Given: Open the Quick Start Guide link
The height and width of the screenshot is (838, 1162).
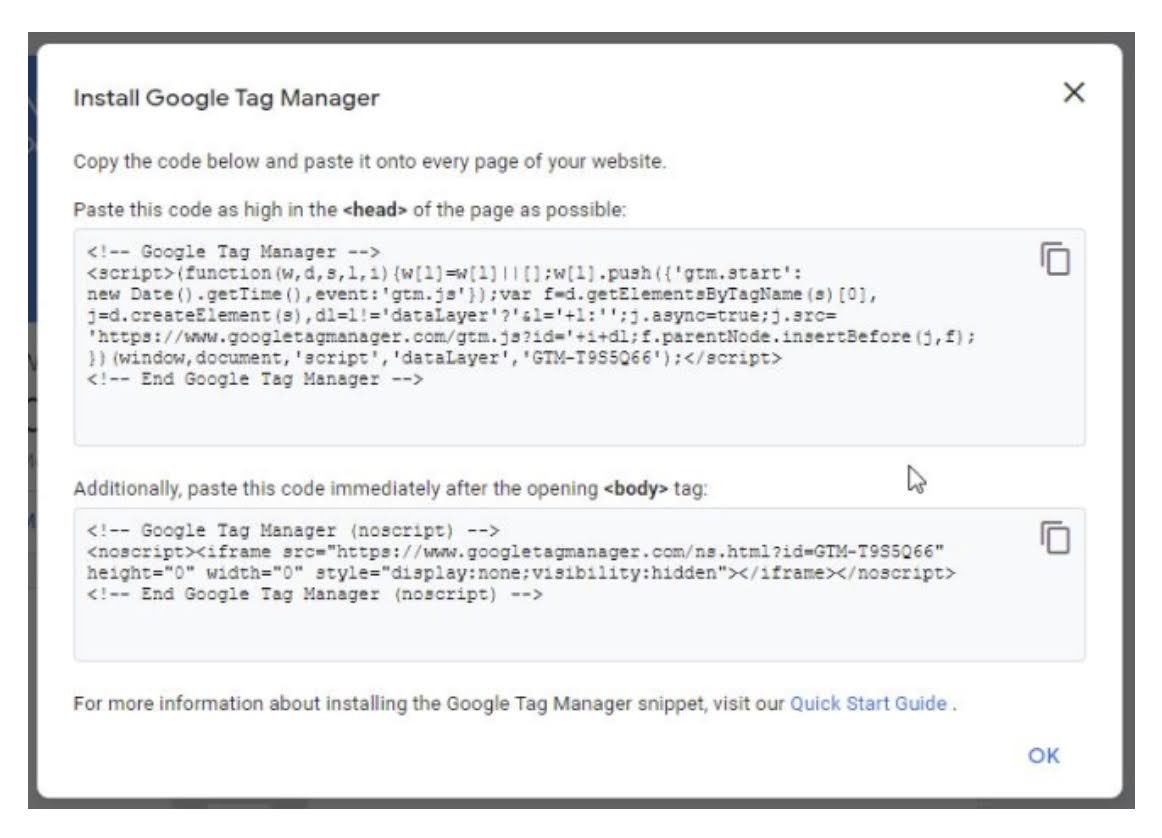Looking at the screenshot, I should 868,703.
